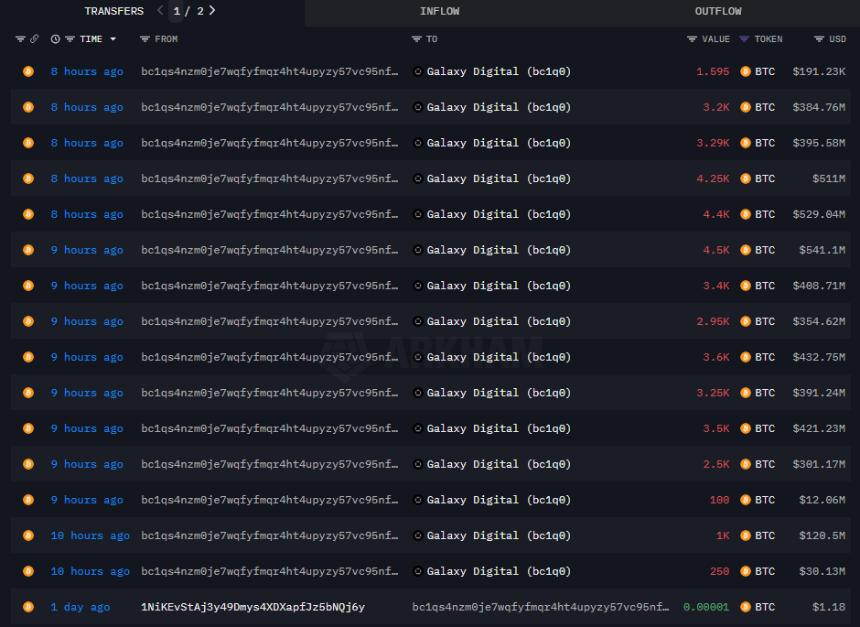Click the BTC token icon in the first row
This screenshot has width=860, height=627.
(x=742, y=71)
